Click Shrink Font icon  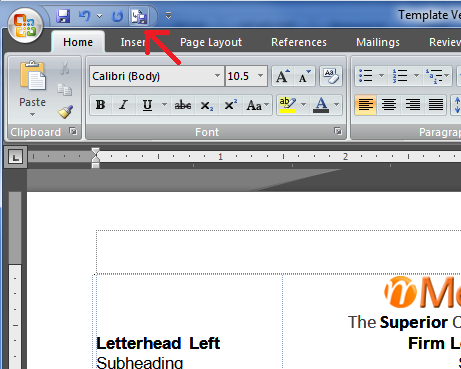click(x=304, y=76)
